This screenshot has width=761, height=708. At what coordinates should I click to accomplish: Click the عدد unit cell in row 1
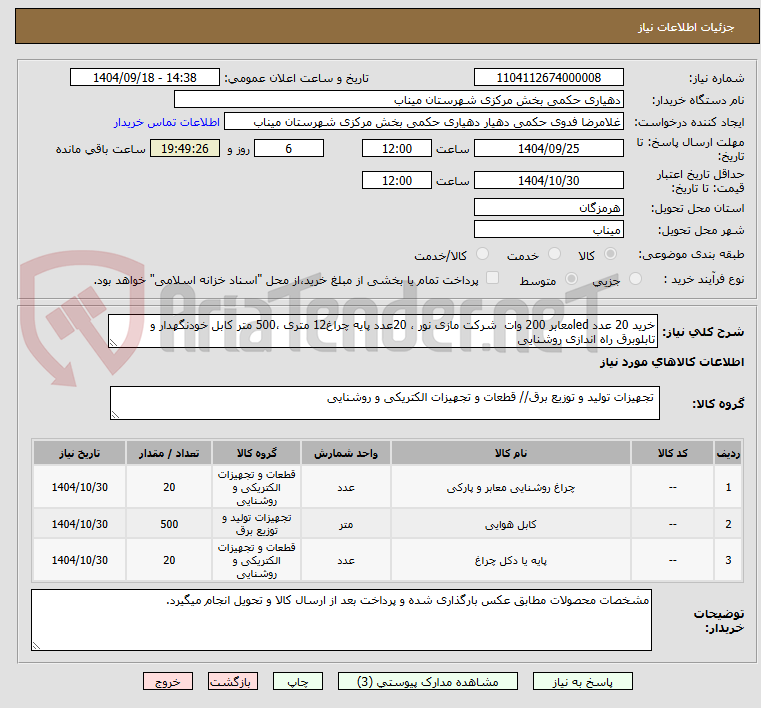point(346,487)
